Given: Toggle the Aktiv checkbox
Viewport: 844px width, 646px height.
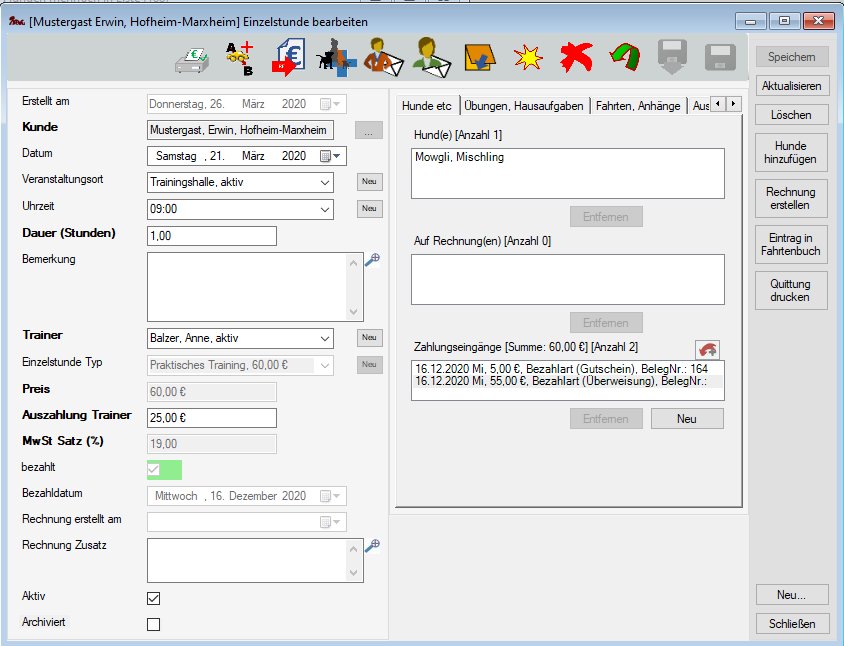Looking at the screenshot, I should tap(154, 598).
